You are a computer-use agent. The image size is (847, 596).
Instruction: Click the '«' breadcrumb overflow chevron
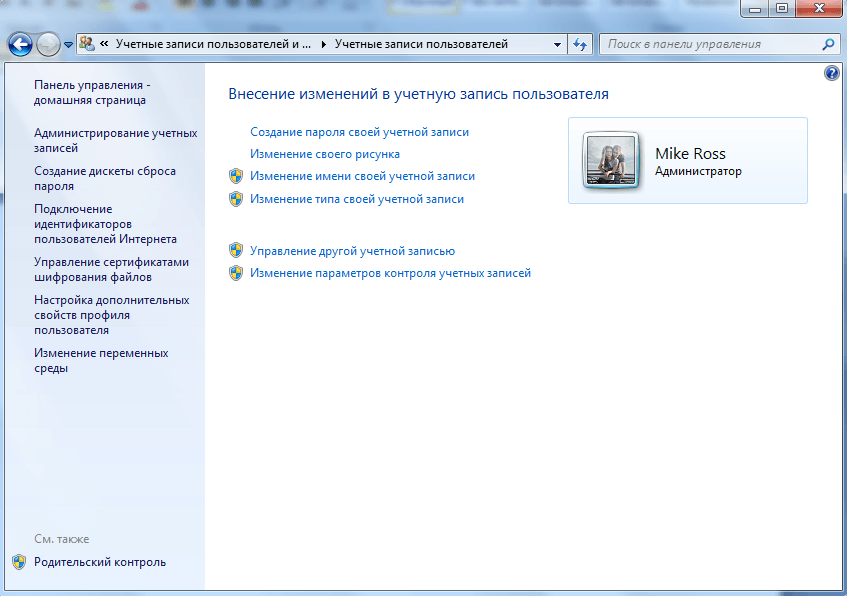tap(104, 44)
